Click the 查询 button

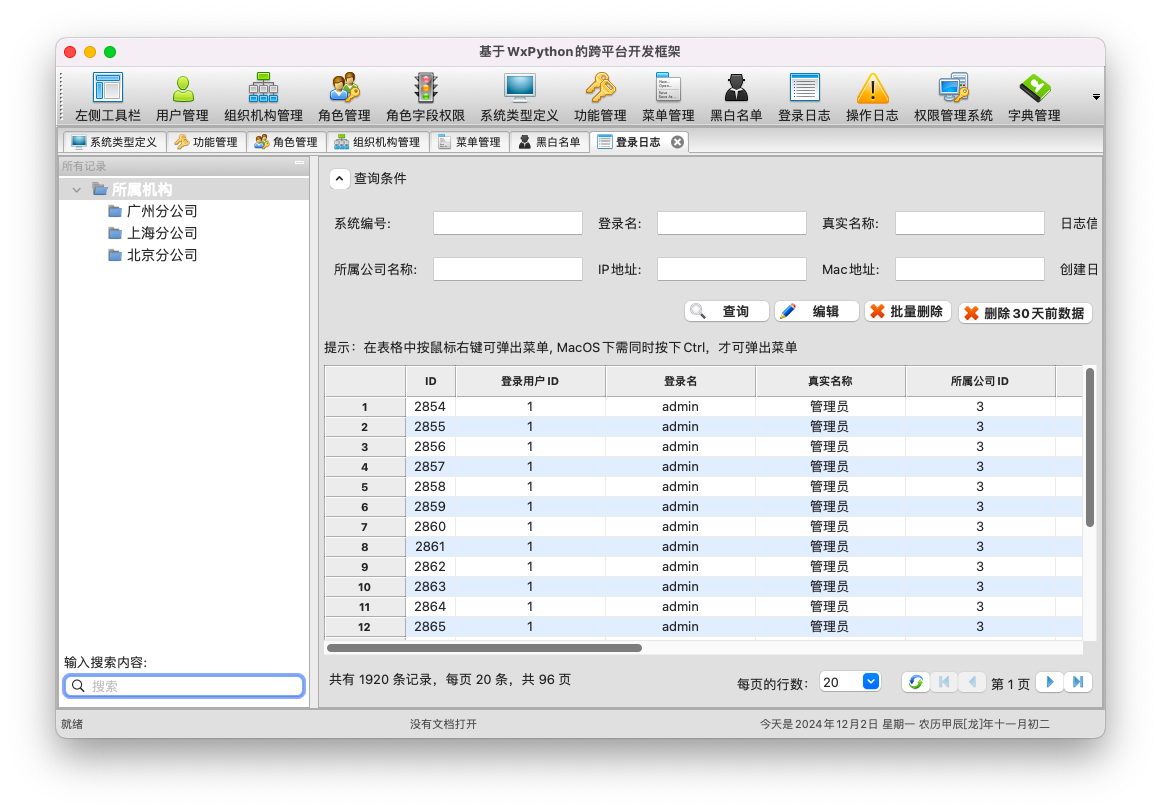pos(726,312)
